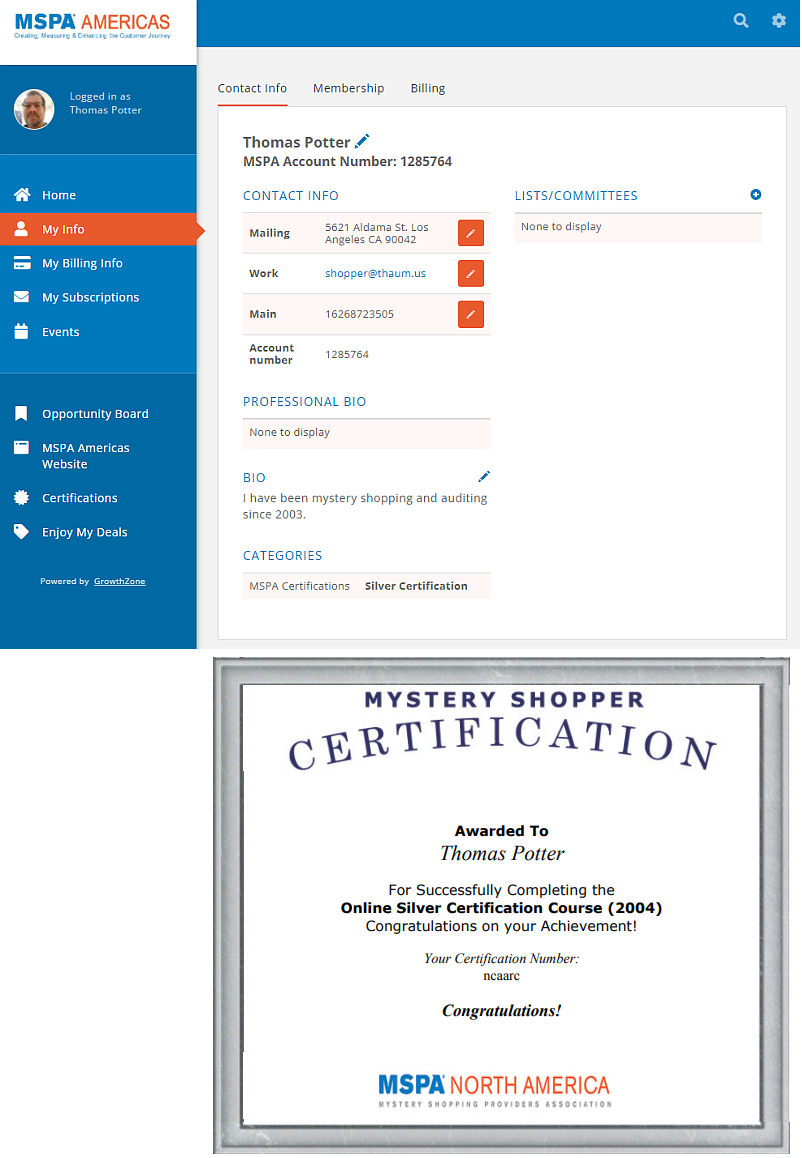This screenshot has width=802, height=1158.
Task: Click the Thomas Potter profile photo
Action: 34,109
